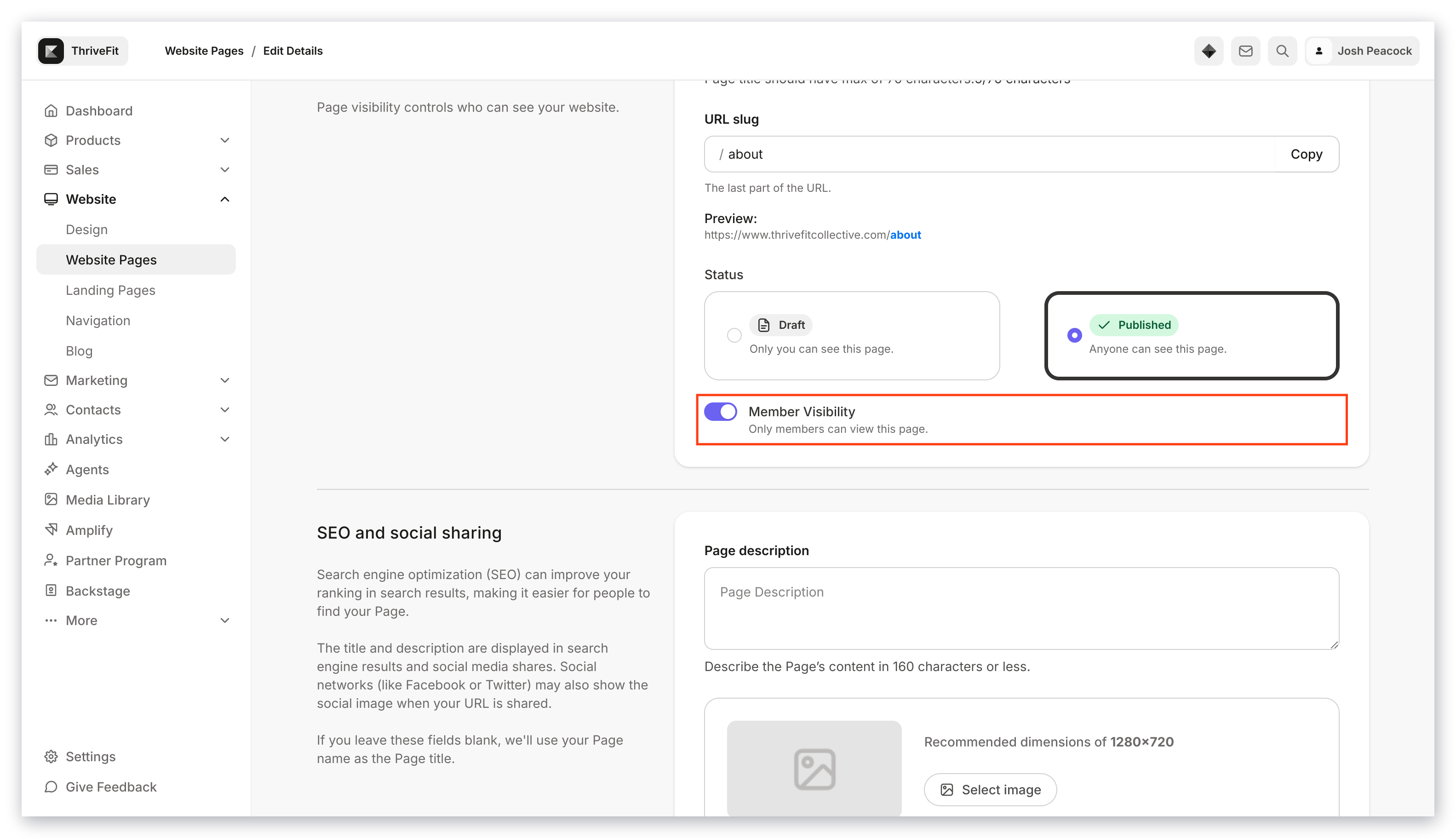The image size is (1456, 838).
Task: Expand the Sales menu chevron
Action: pos(225,169)
